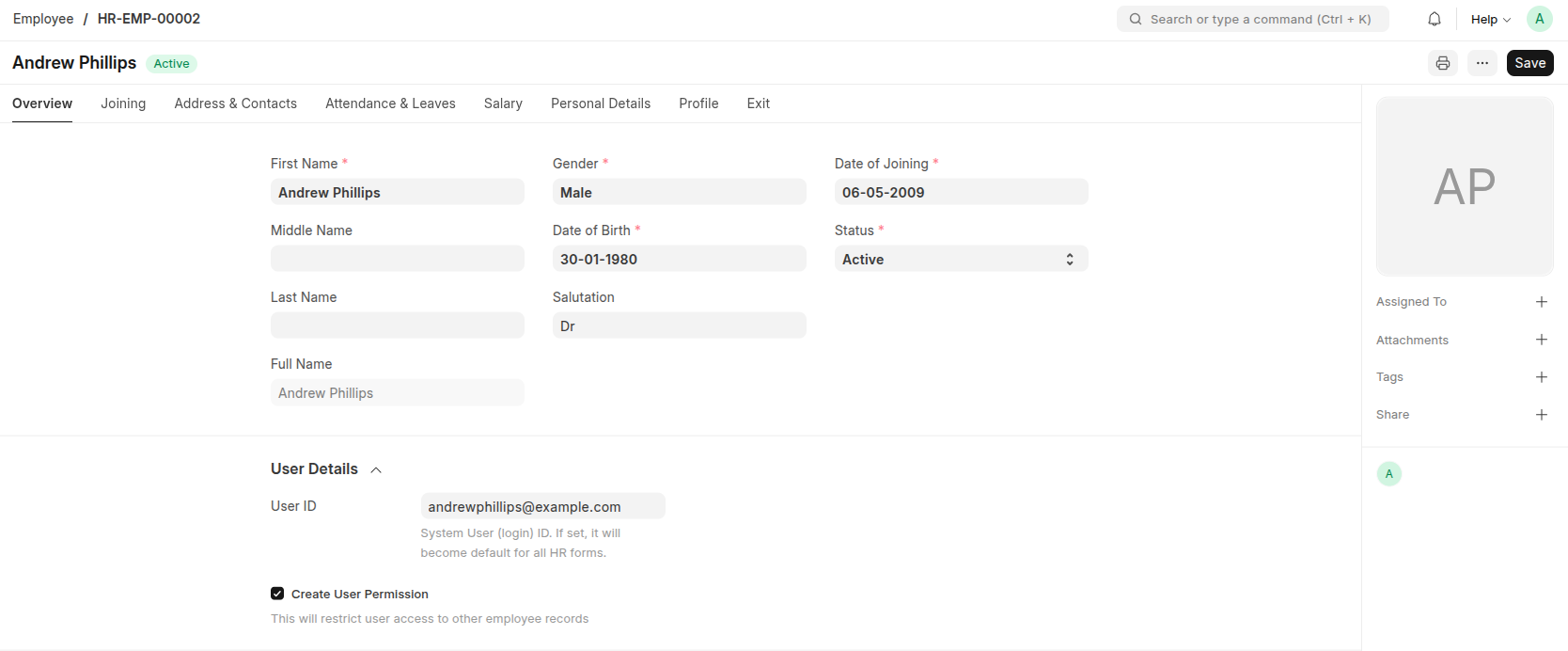Viewport: 1568px width, 651px height.
Task: Open the Exit tab
Action: [759, 103]
